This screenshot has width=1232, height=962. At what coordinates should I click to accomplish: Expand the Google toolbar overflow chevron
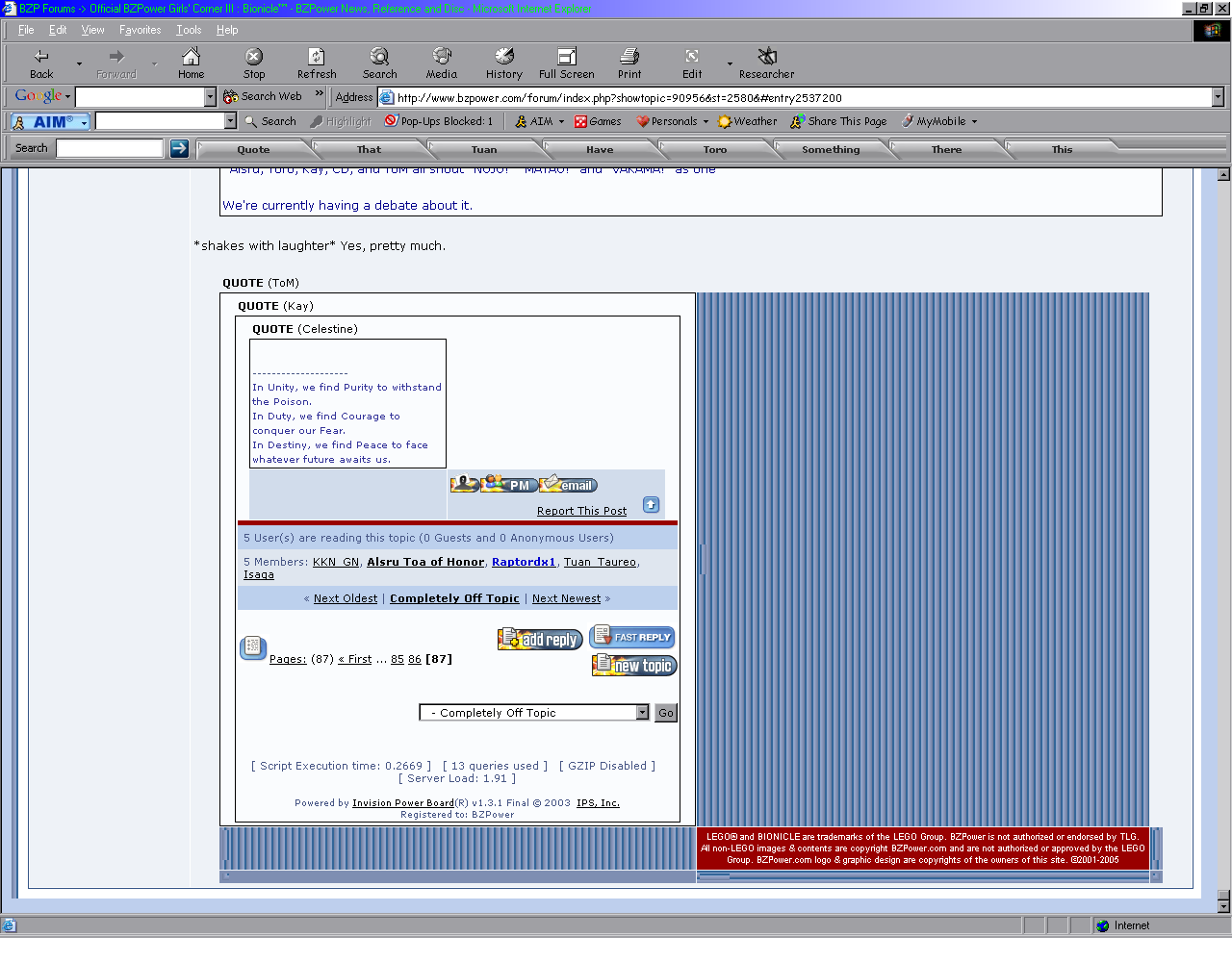point(320,94)
